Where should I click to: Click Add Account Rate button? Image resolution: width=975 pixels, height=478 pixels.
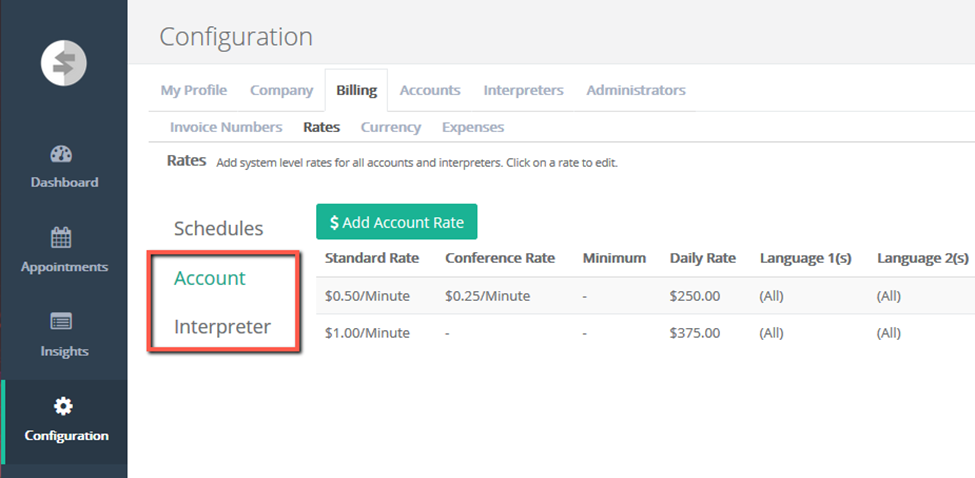(x=397, y=222)
